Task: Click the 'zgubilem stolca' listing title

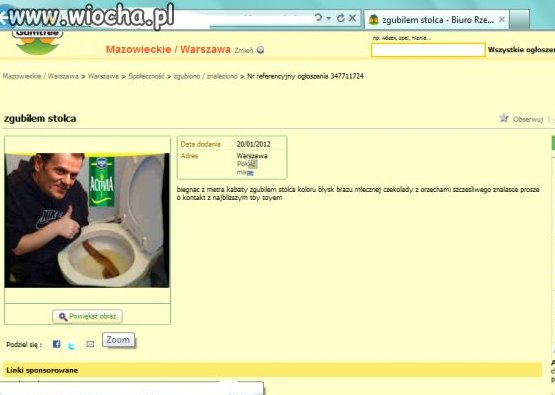Action: (40, 118)
